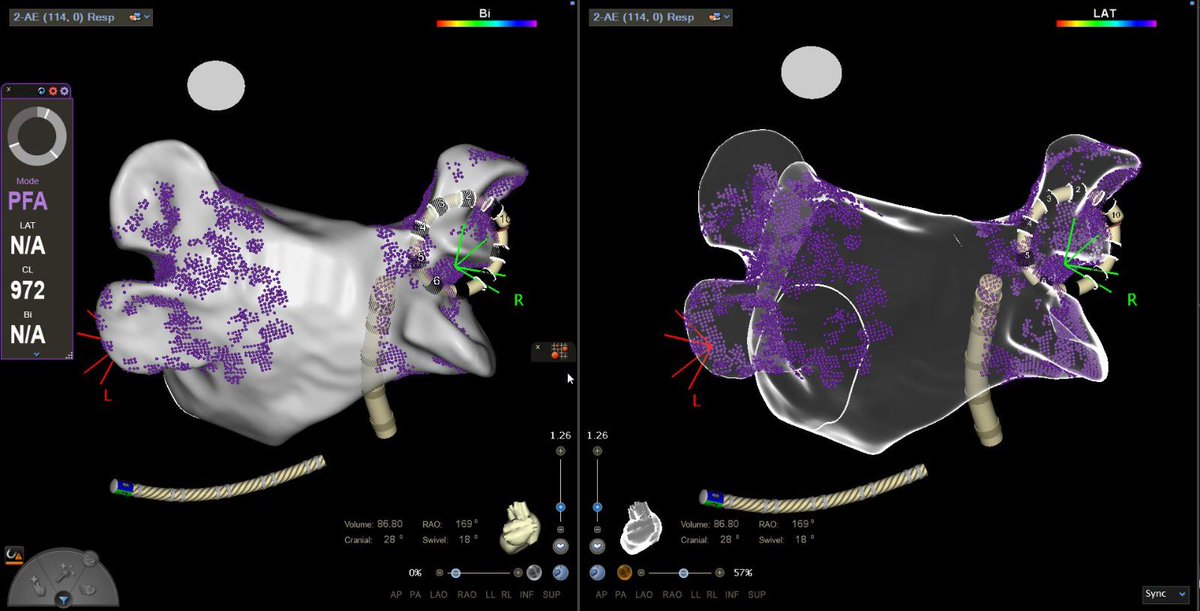Click the right pane transparency slider handle
Image resolution: width=1200 pixels, height=611 pixels.
point(684,573)
